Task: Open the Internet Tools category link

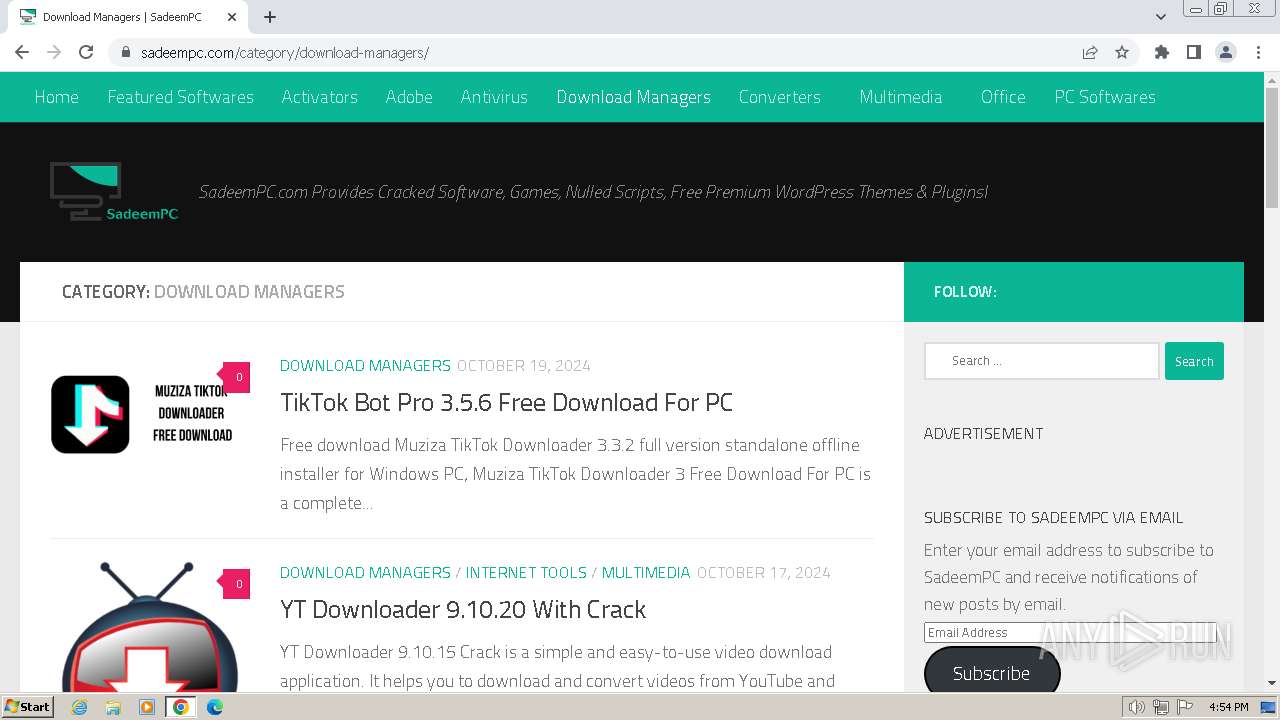Action: (x=526, y=572)
